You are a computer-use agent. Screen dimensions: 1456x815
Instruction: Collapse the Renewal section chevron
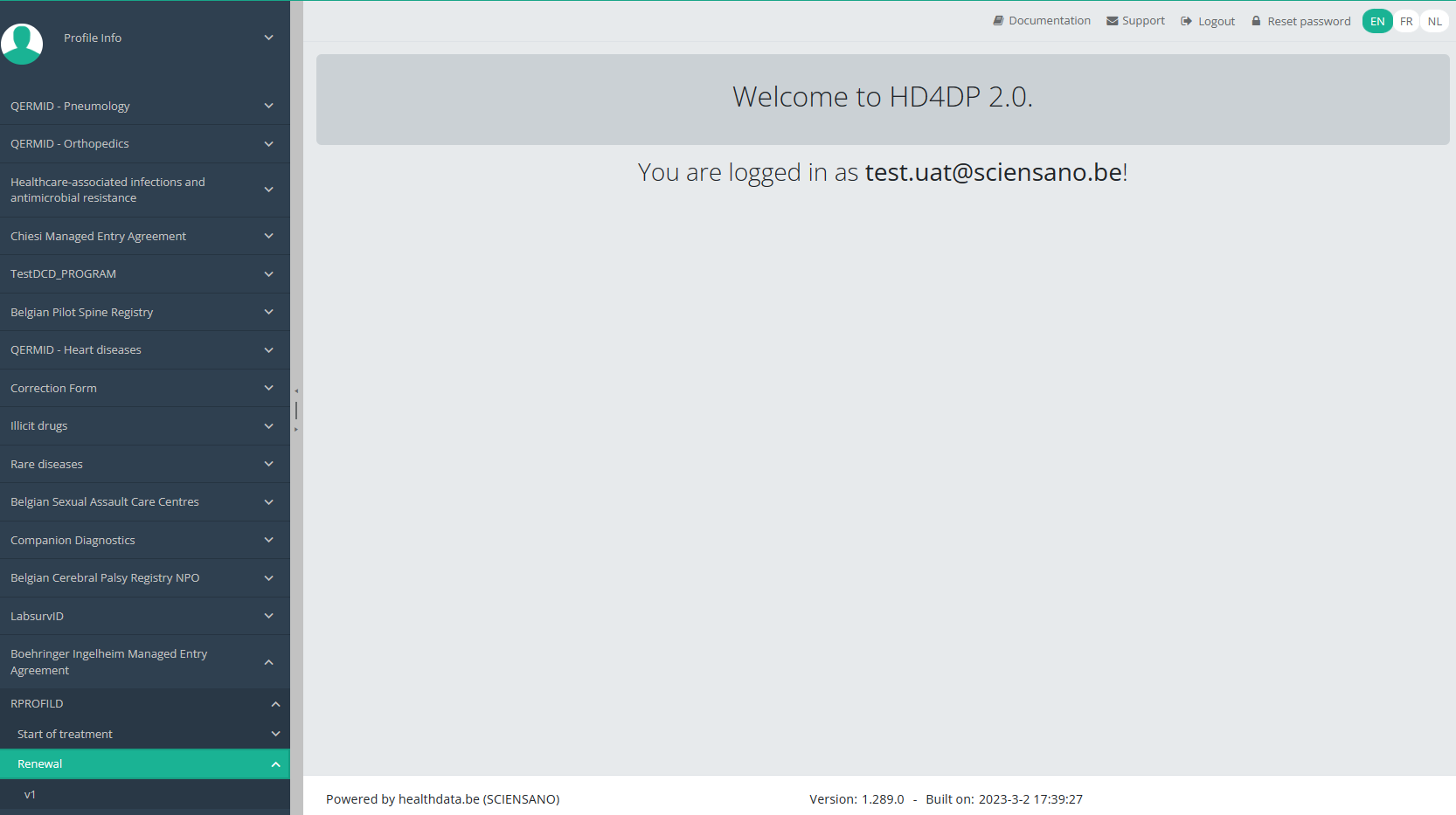275,764
